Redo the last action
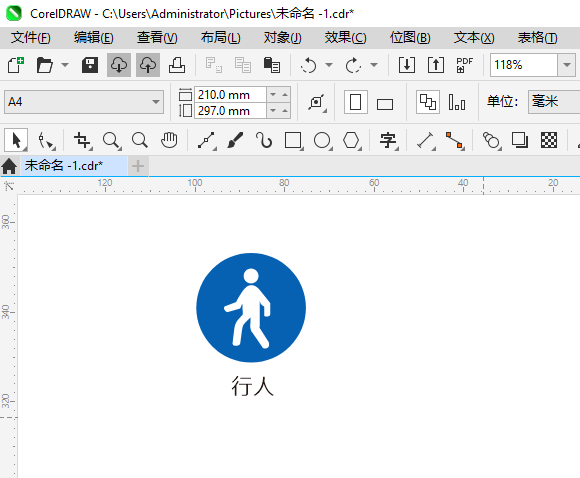580x478 pixels. coord(353,65)
